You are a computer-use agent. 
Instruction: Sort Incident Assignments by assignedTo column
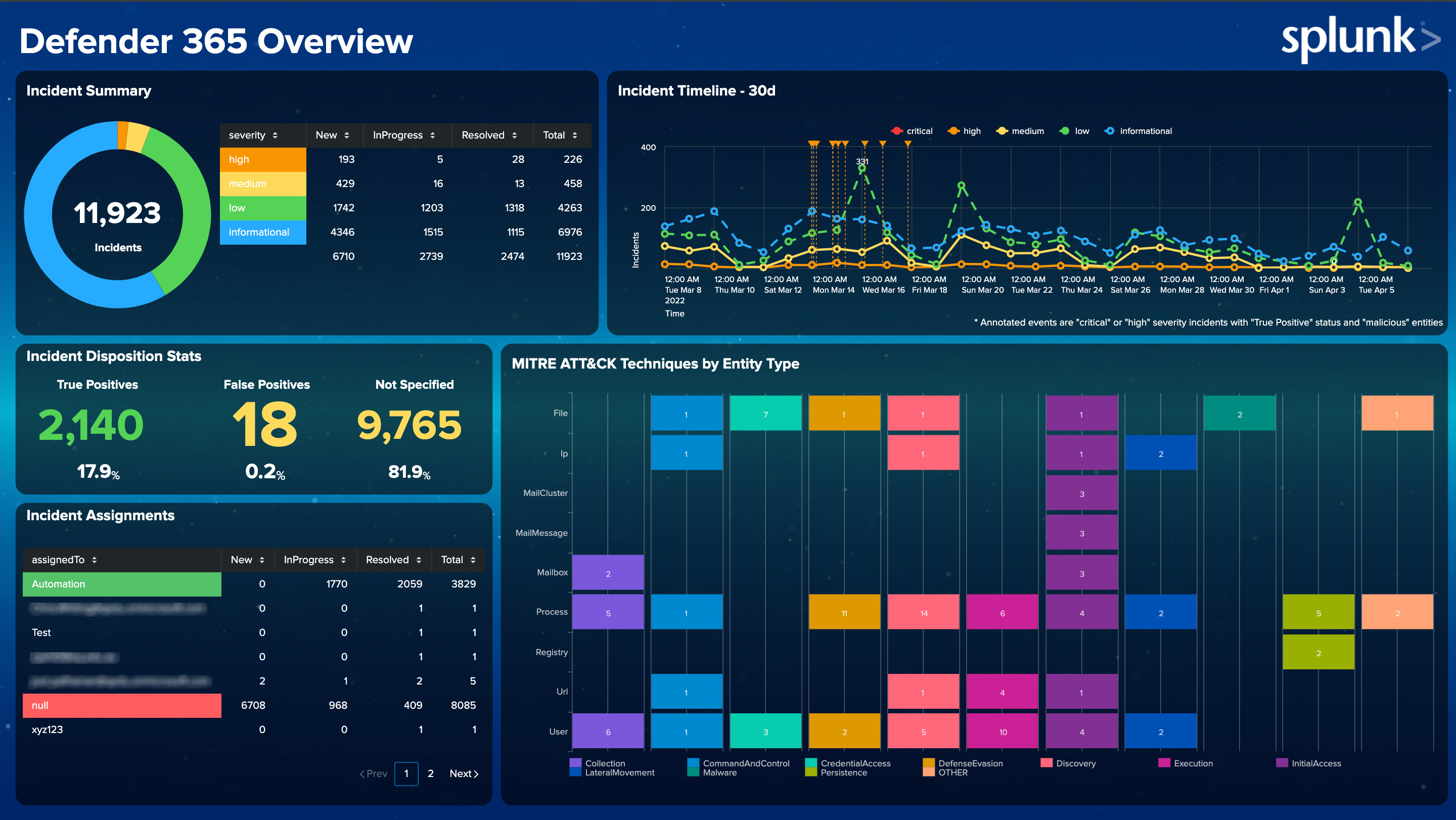[x=121, y=560]
